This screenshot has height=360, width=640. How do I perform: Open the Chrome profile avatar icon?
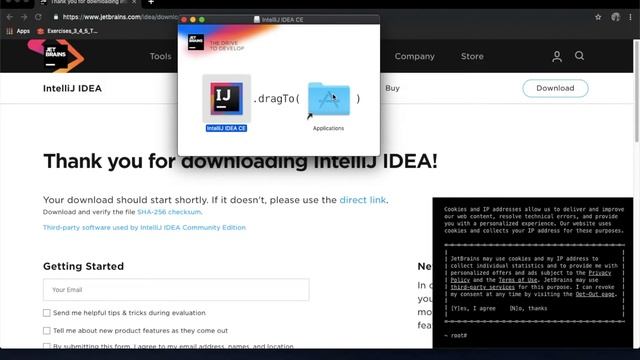[615, 17]
